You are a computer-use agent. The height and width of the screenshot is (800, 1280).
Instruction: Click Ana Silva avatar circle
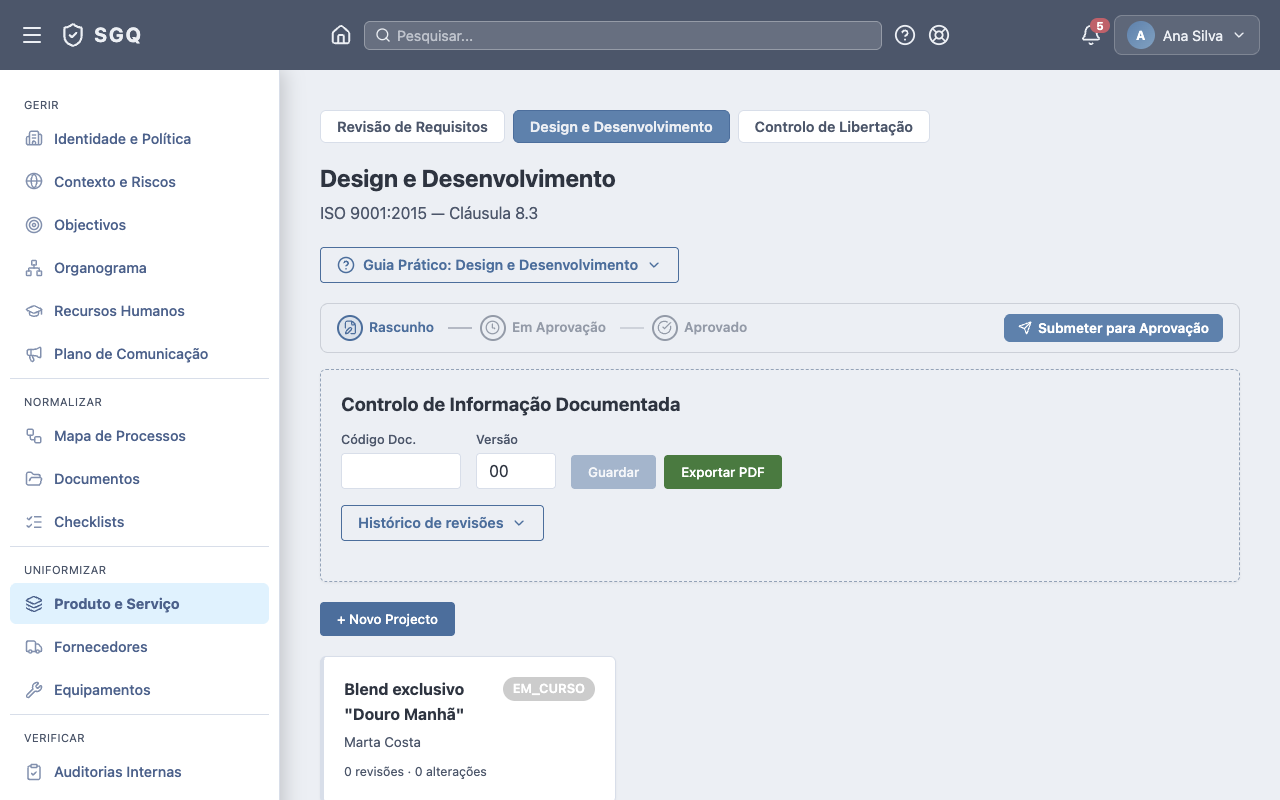1141,35
